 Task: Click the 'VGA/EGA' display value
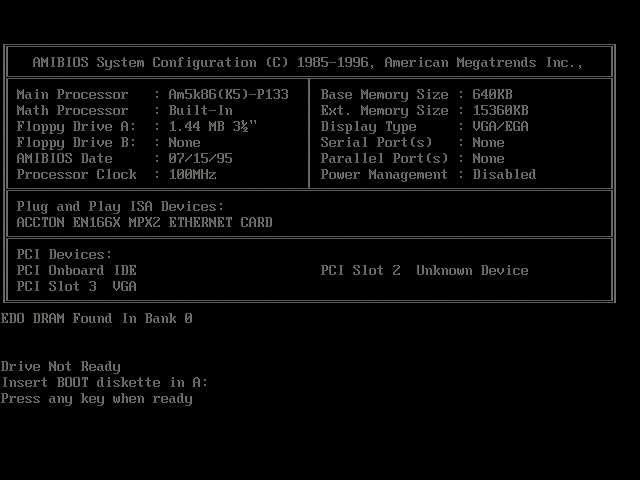[x=500, y=126]
